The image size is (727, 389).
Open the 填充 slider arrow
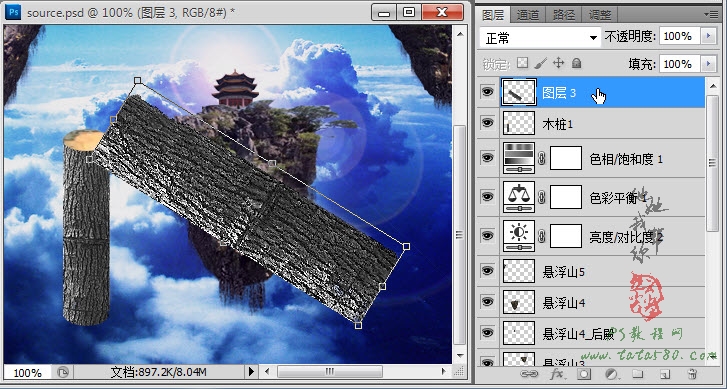tap(708, 63)
